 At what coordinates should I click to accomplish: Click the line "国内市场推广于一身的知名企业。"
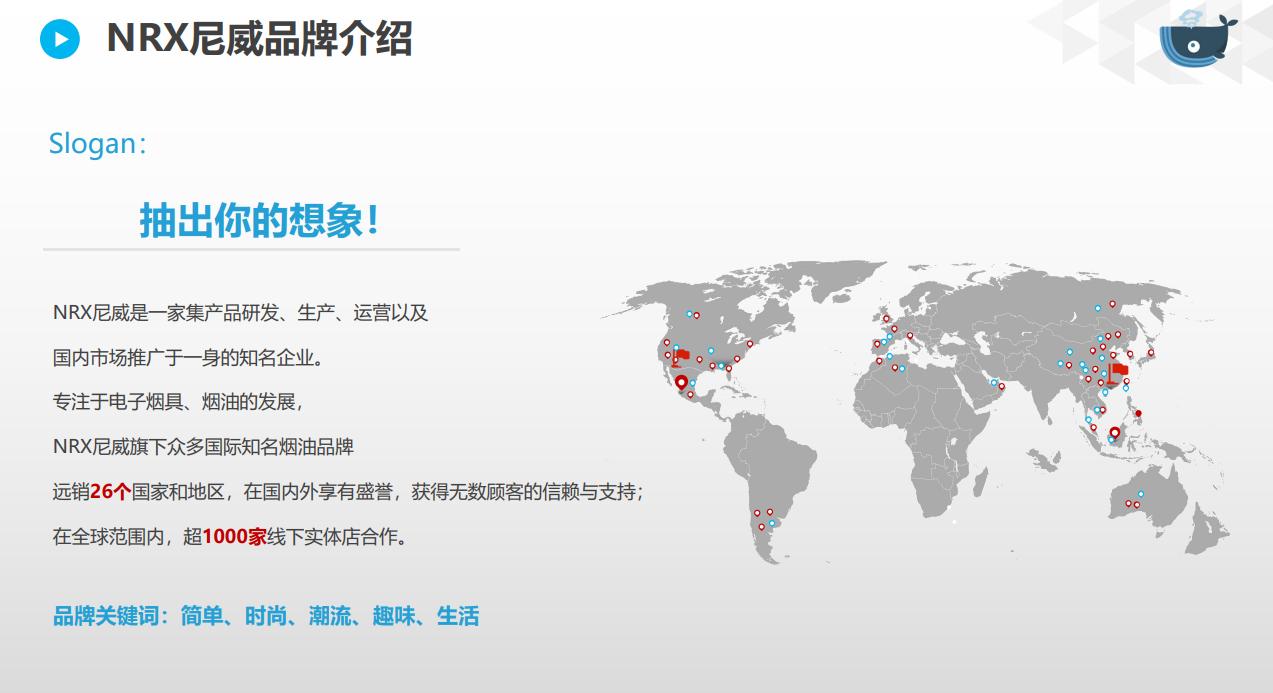tap(188, 357)
